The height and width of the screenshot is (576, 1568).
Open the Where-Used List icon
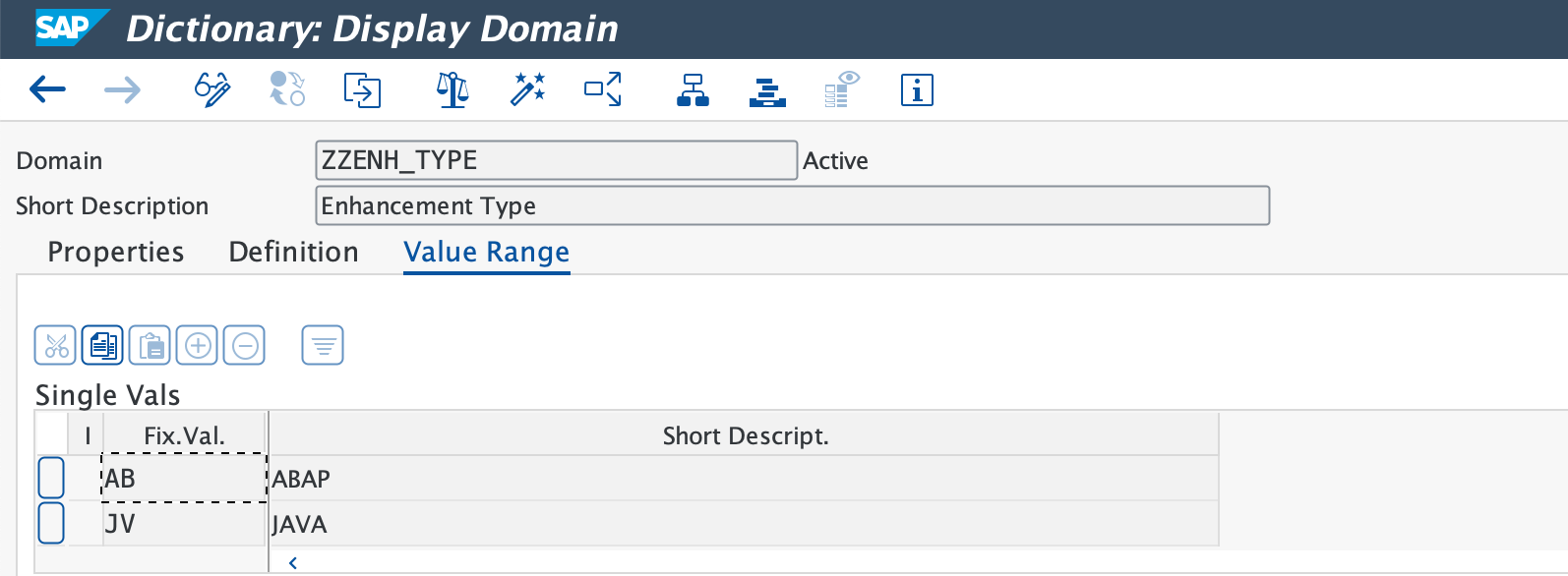(602, 90)
